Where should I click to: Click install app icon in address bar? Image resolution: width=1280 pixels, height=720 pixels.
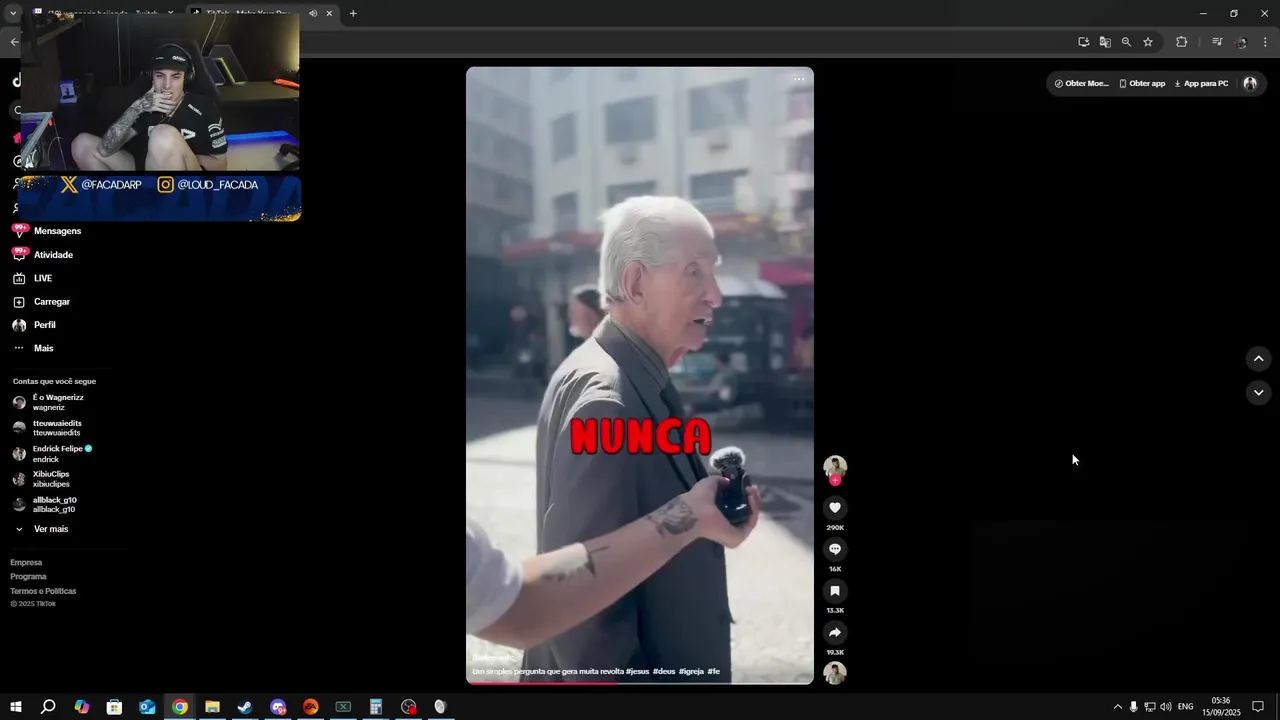(1084, 42)
